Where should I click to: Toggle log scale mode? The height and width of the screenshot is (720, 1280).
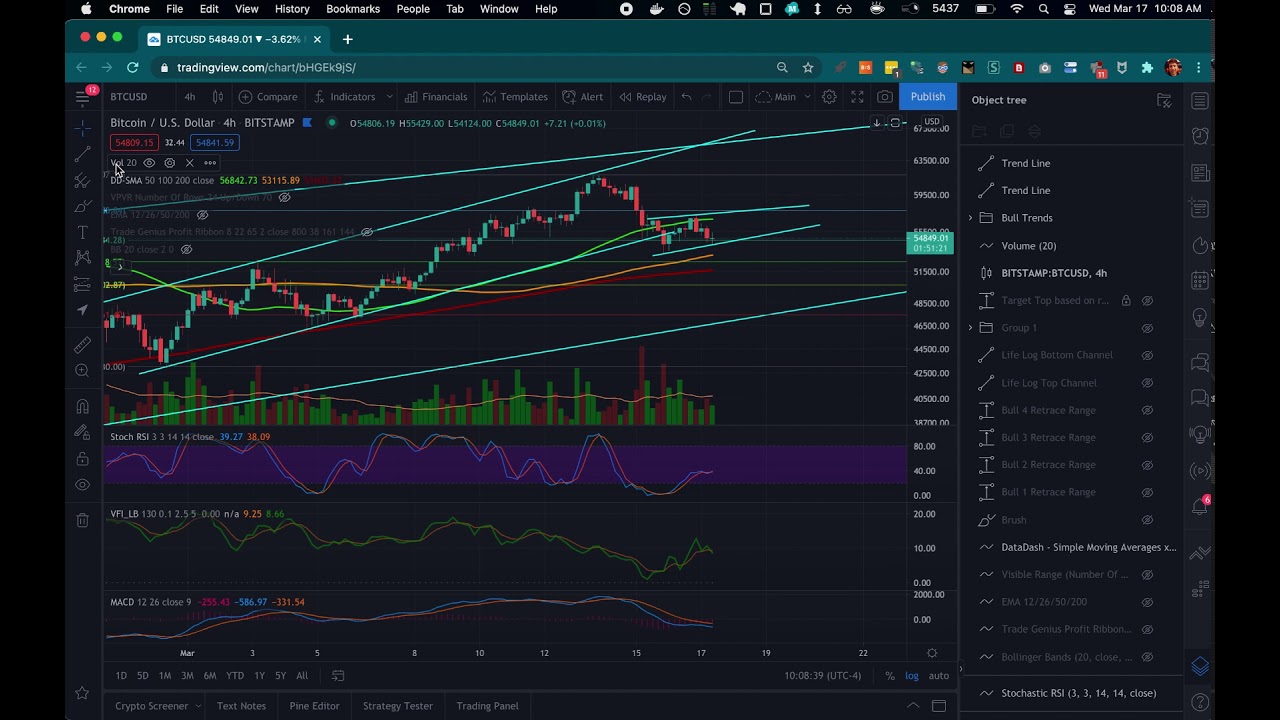click(x=912, y=676)
